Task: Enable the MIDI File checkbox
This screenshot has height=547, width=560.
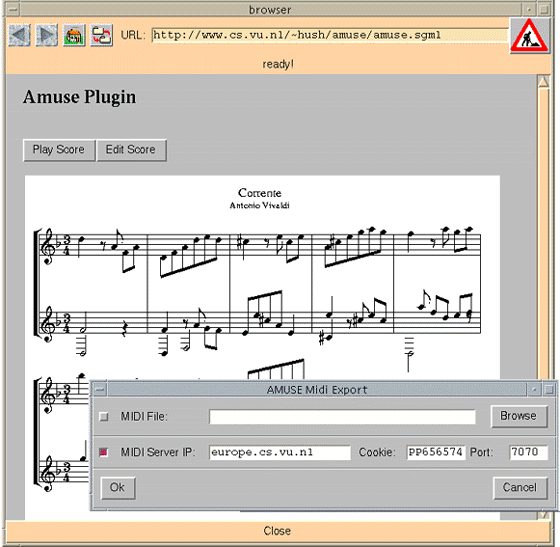Action: click(x=104, y=417)
